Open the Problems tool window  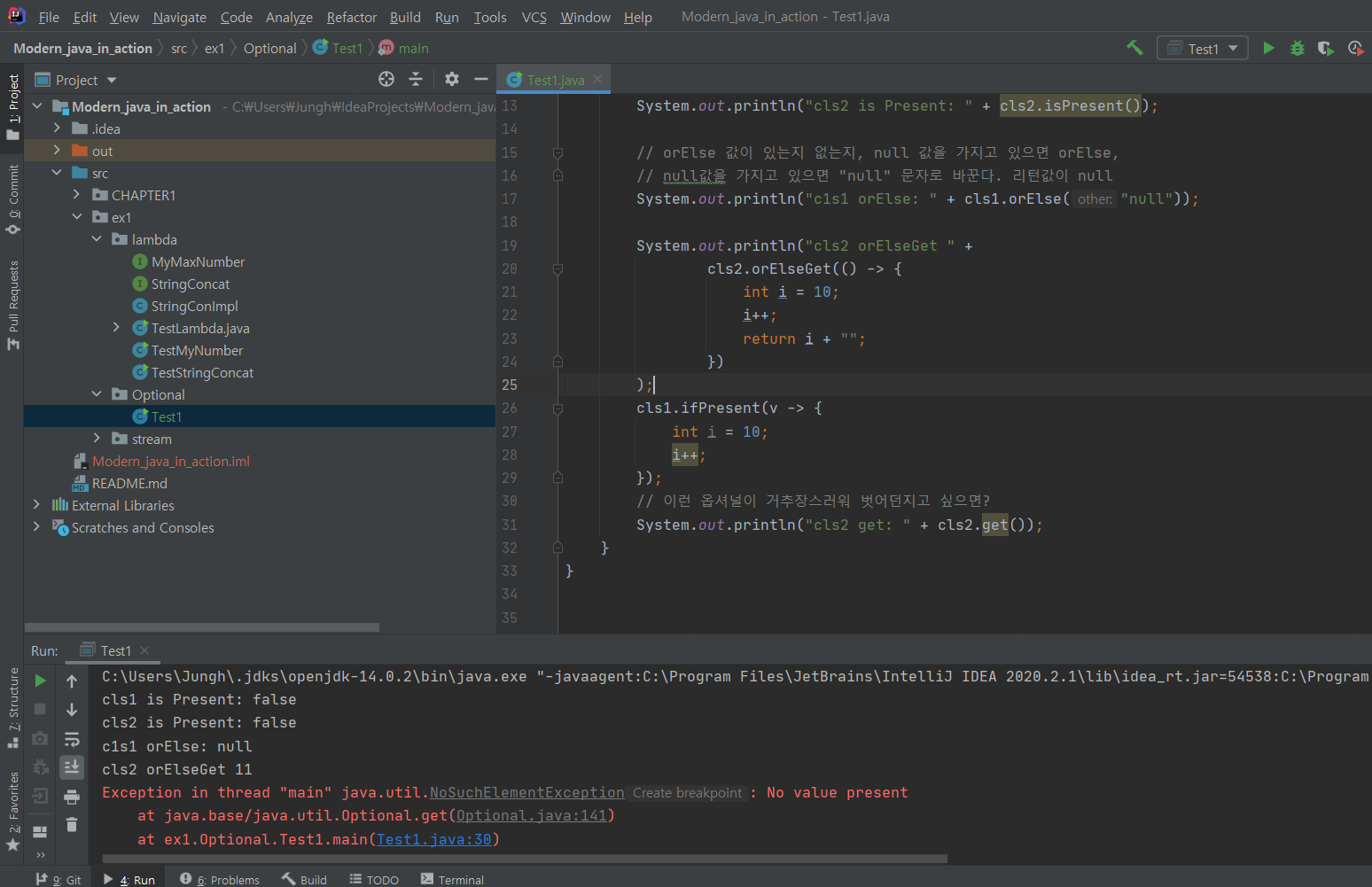point(220,879)
